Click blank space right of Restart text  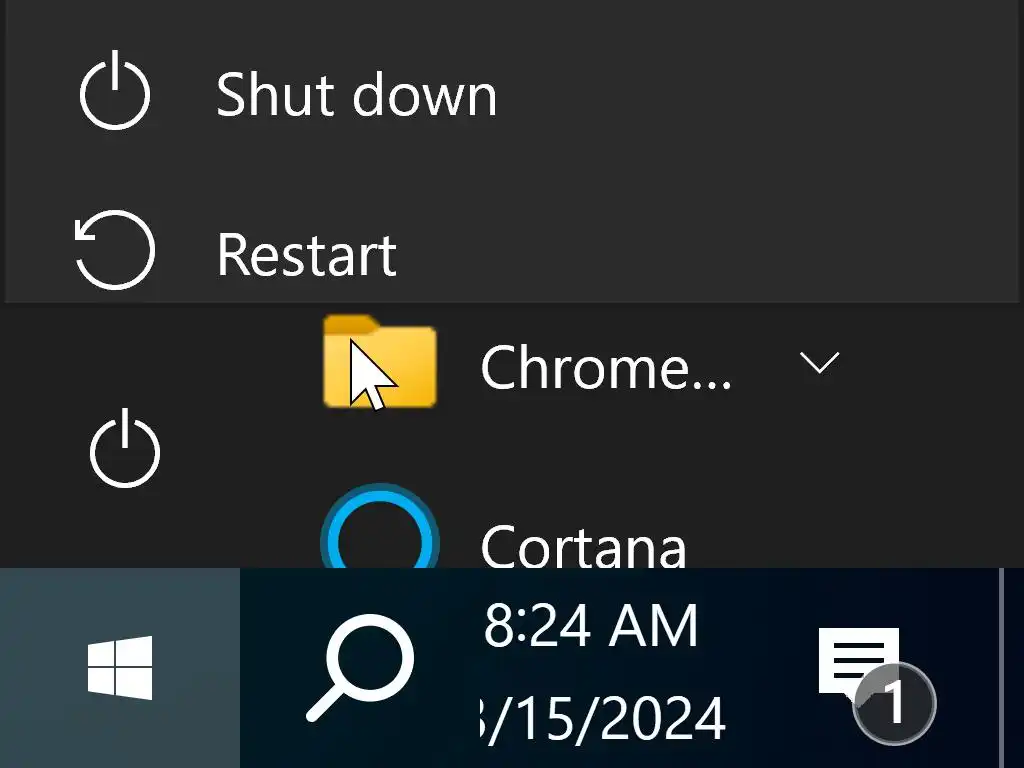point(700,254)
